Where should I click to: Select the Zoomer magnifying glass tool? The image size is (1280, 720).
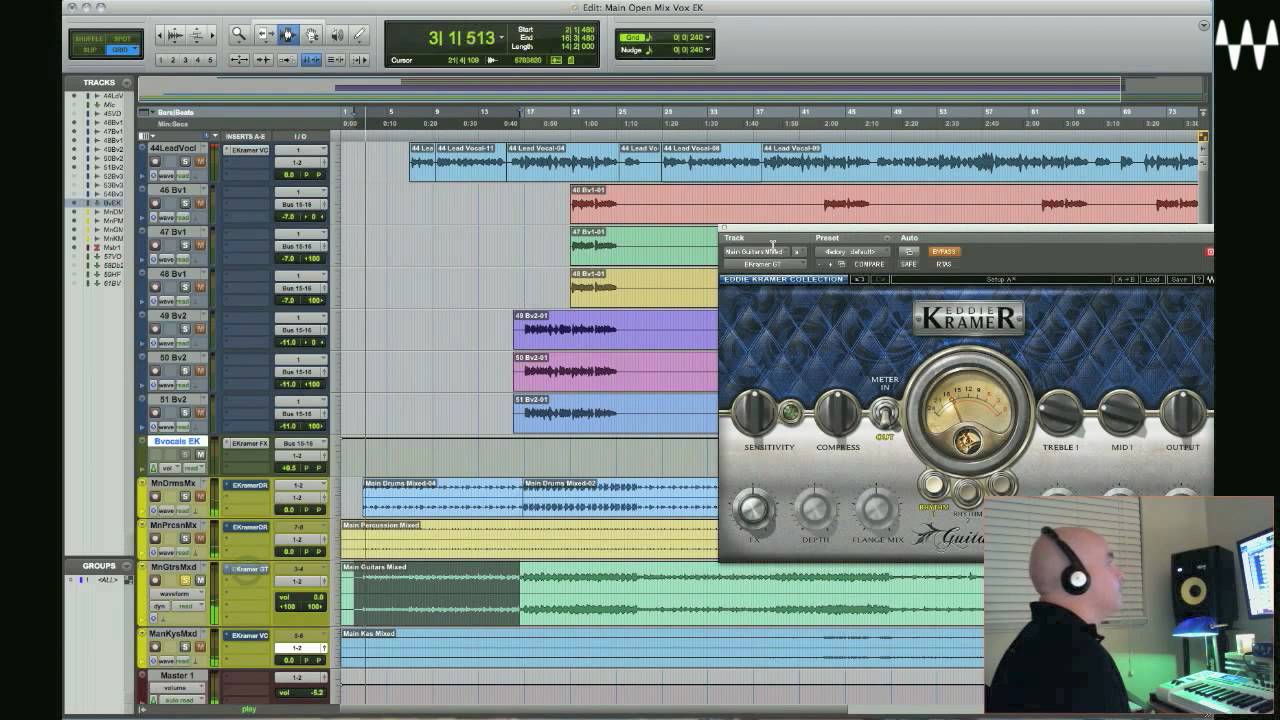[239, 35]
